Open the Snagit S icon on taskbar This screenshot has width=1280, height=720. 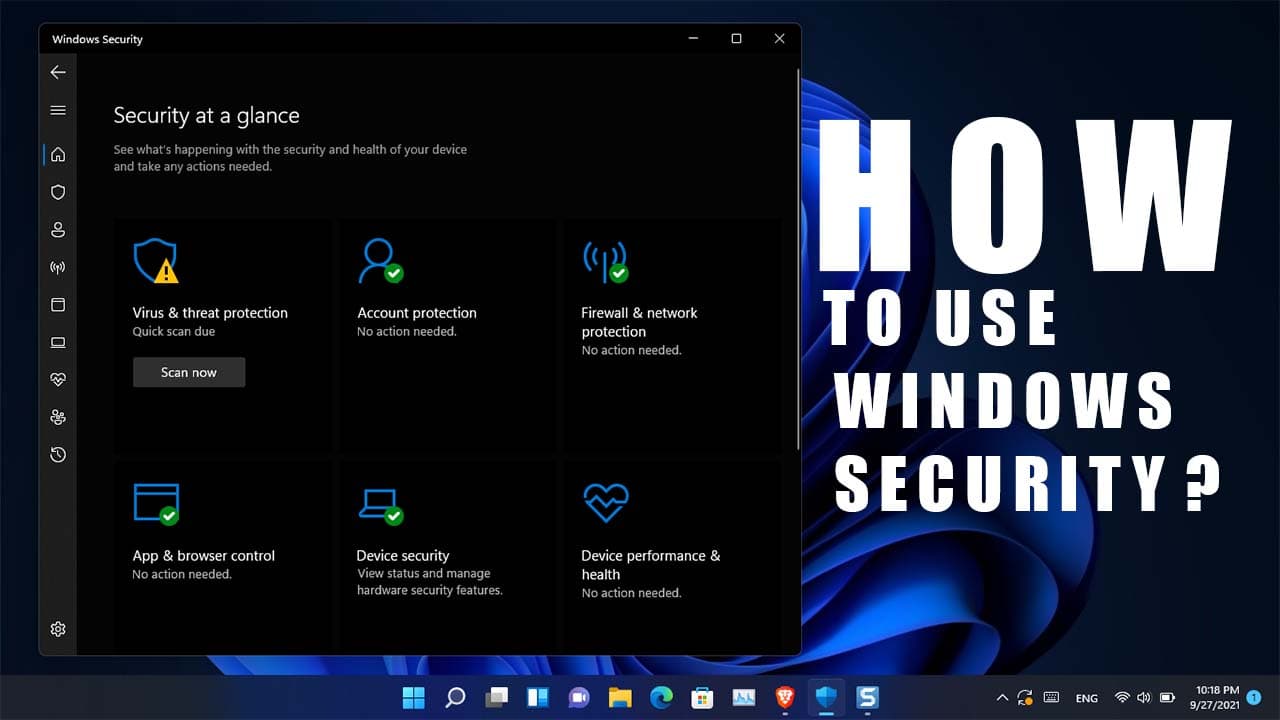pyautogui.click(x=867, y=697)
